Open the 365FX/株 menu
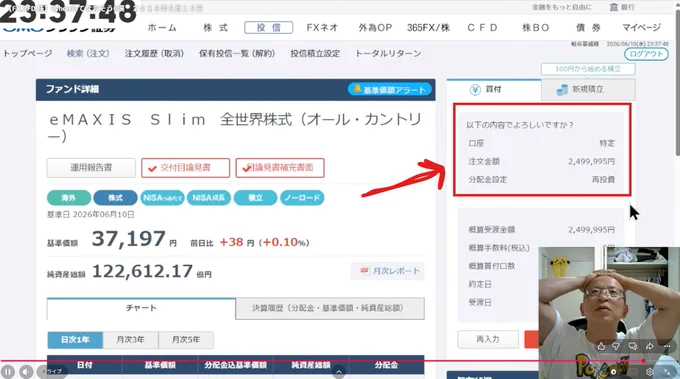Viewport: 680px width, 379px height. (x=428, y=28)
